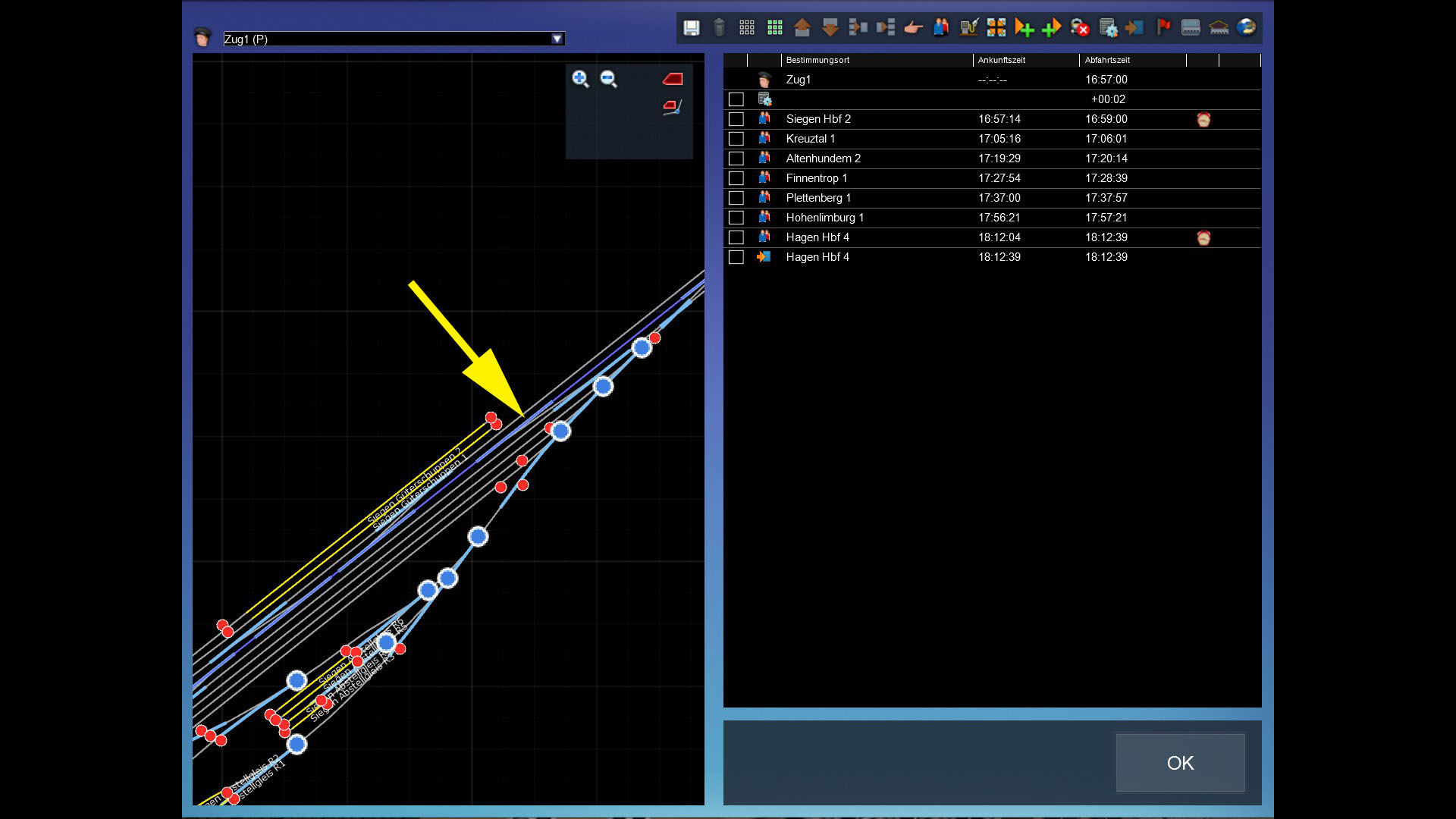The height and width of the screenshot is (819, 1456).
Task: Click the green grid select-all icon
Action: click(x=774, y=28)
